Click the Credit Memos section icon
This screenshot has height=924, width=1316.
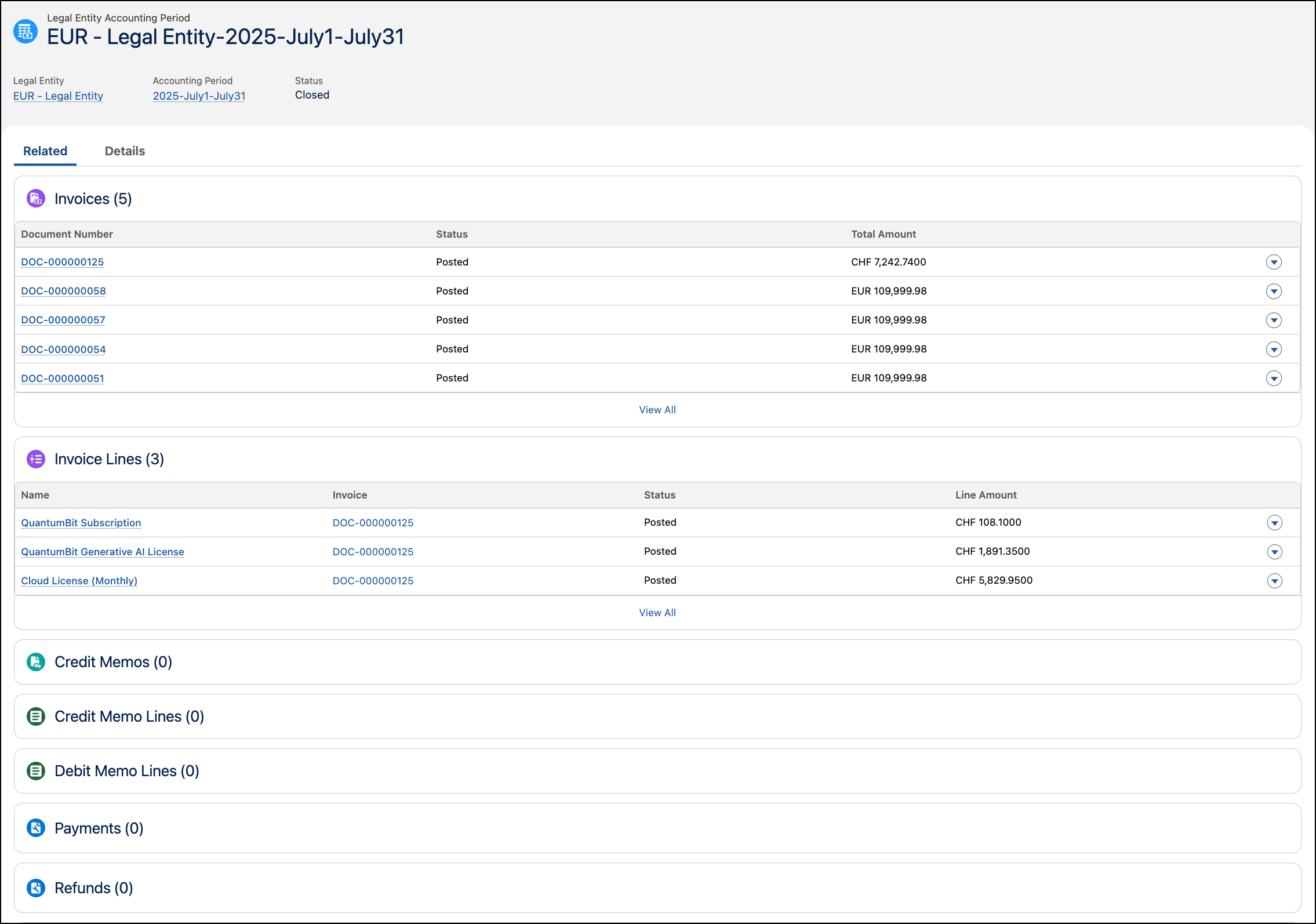click(36, 662)
